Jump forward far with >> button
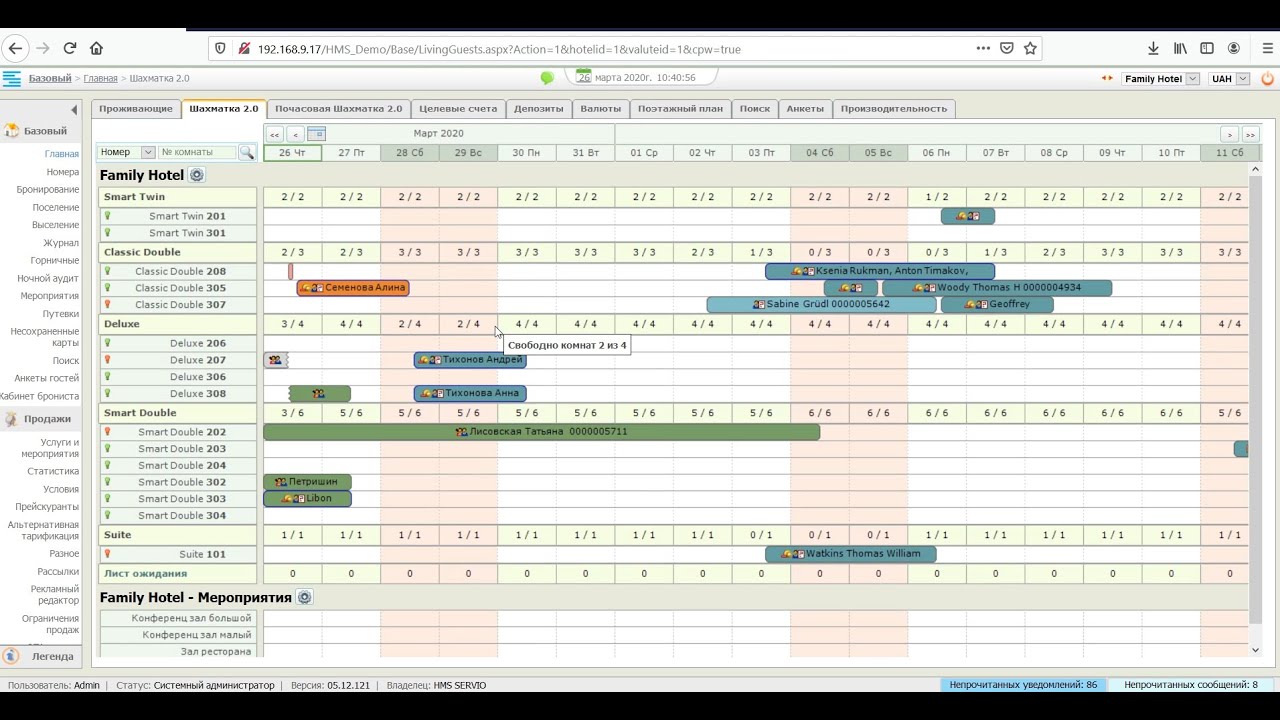This screenshot has height=720, width=1280. (1250, 134)
